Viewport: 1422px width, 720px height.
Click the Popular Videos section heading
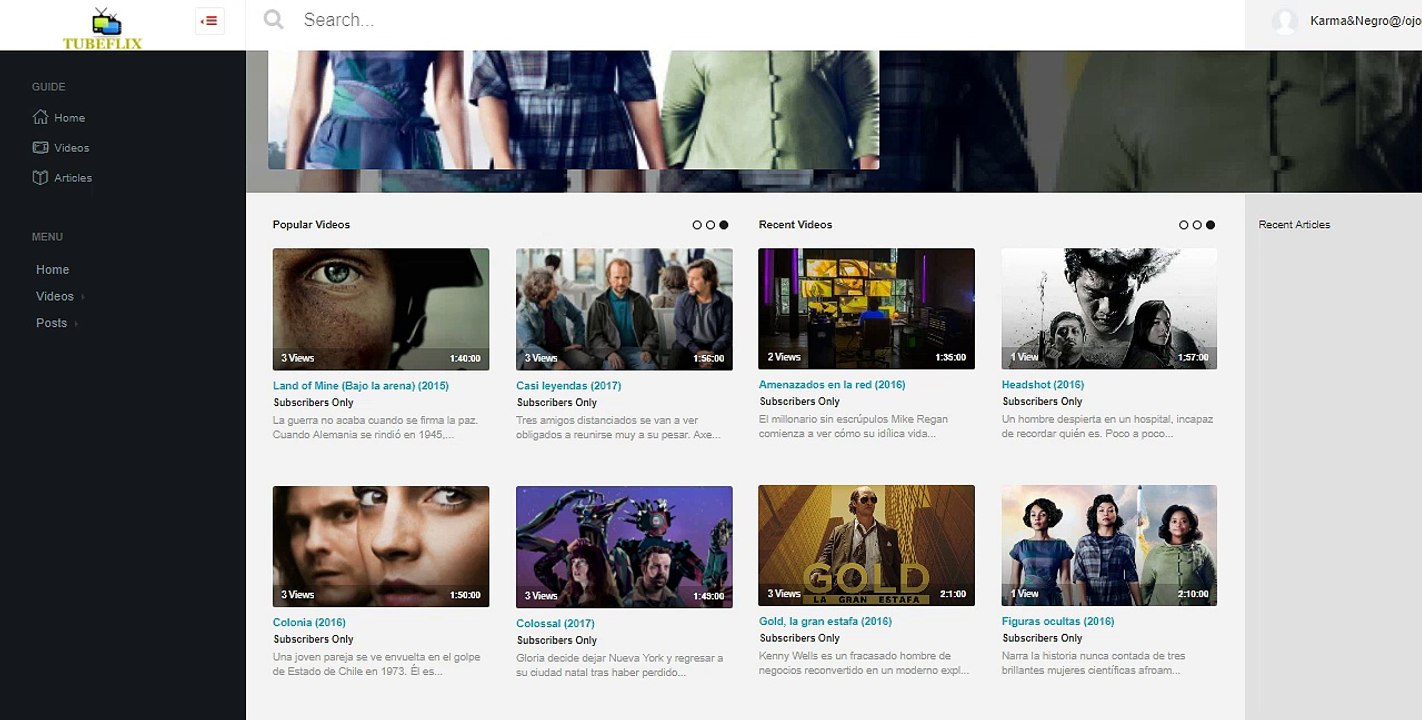(312, 225)
